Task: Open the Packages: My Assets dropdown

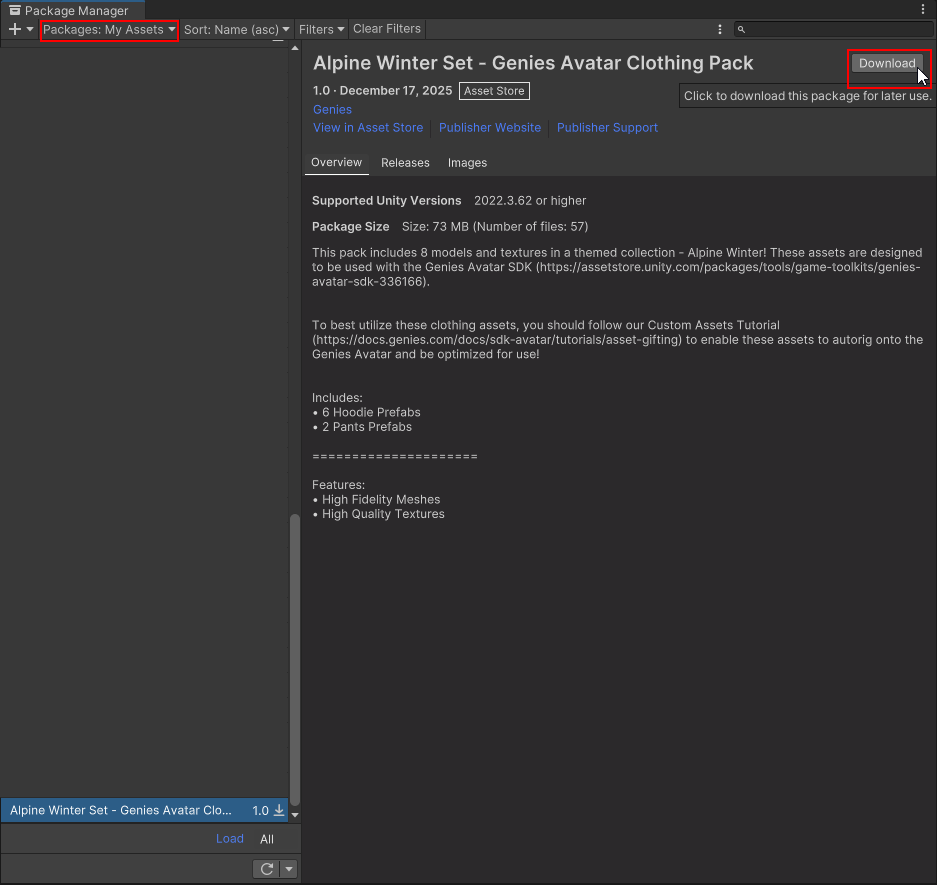Action: click(109, 30)
